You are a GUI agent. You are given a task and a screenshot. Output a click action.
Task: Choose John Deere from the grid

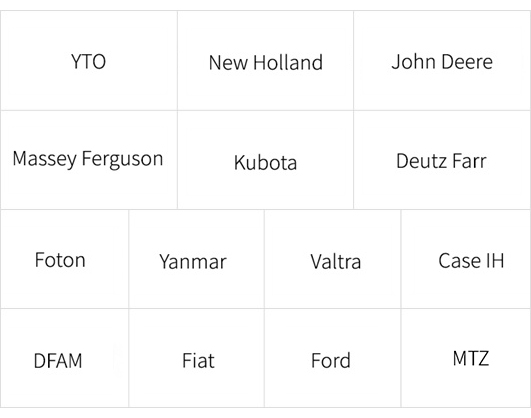pos(442,61)
